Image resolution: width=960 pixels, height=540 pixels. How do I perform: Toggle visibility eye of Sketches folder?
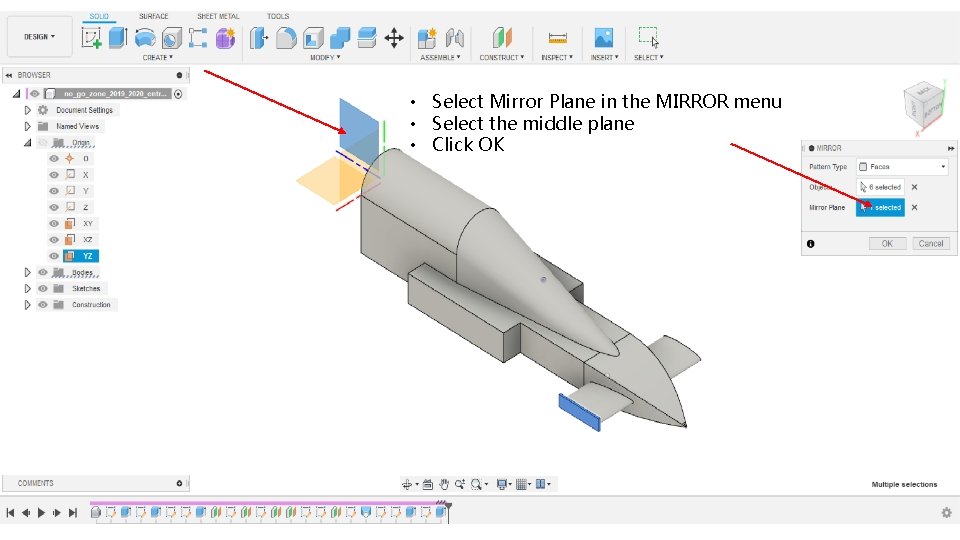coord(42,288)
